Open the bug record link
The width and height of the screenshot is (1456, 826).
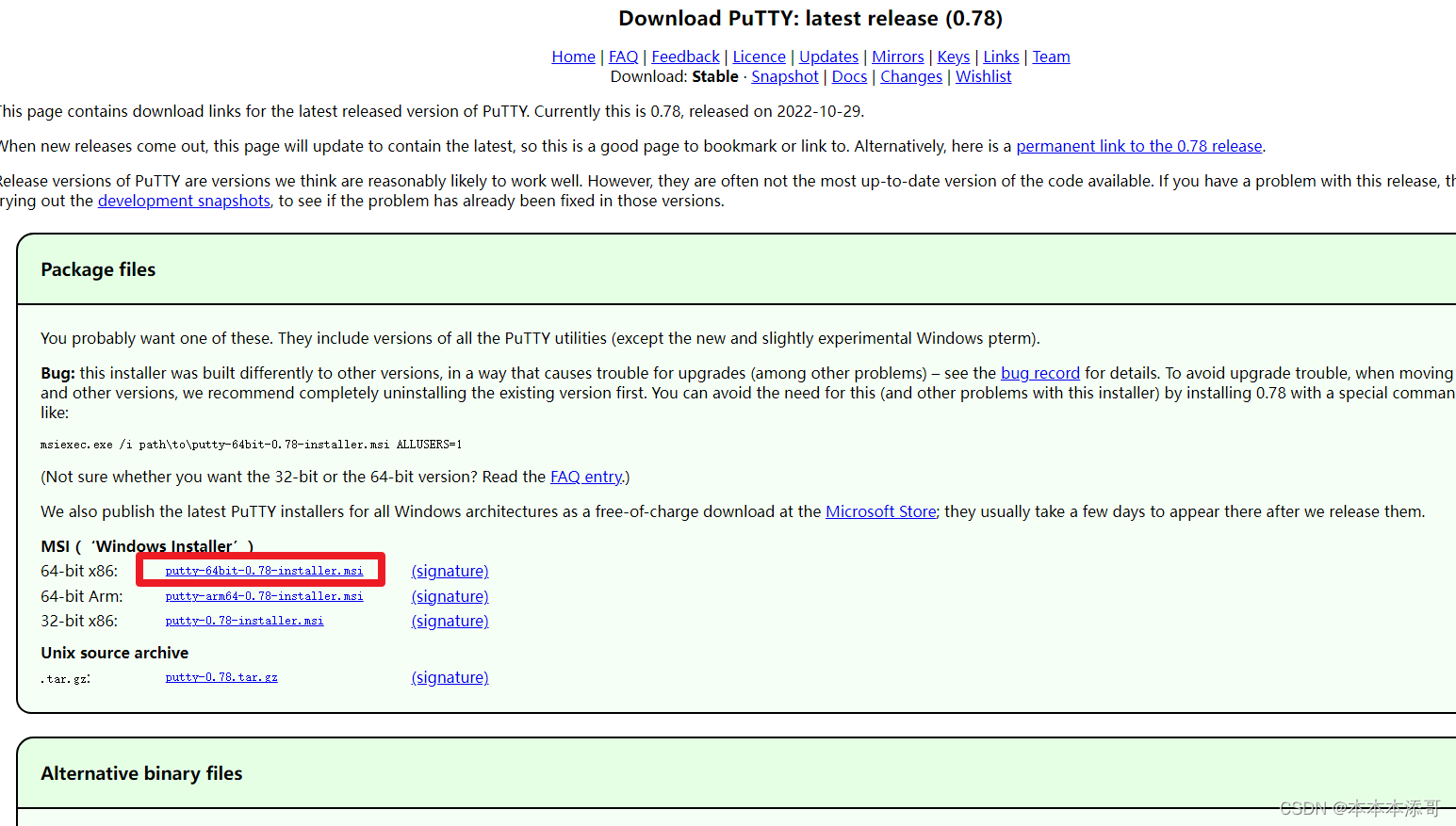1039,373
